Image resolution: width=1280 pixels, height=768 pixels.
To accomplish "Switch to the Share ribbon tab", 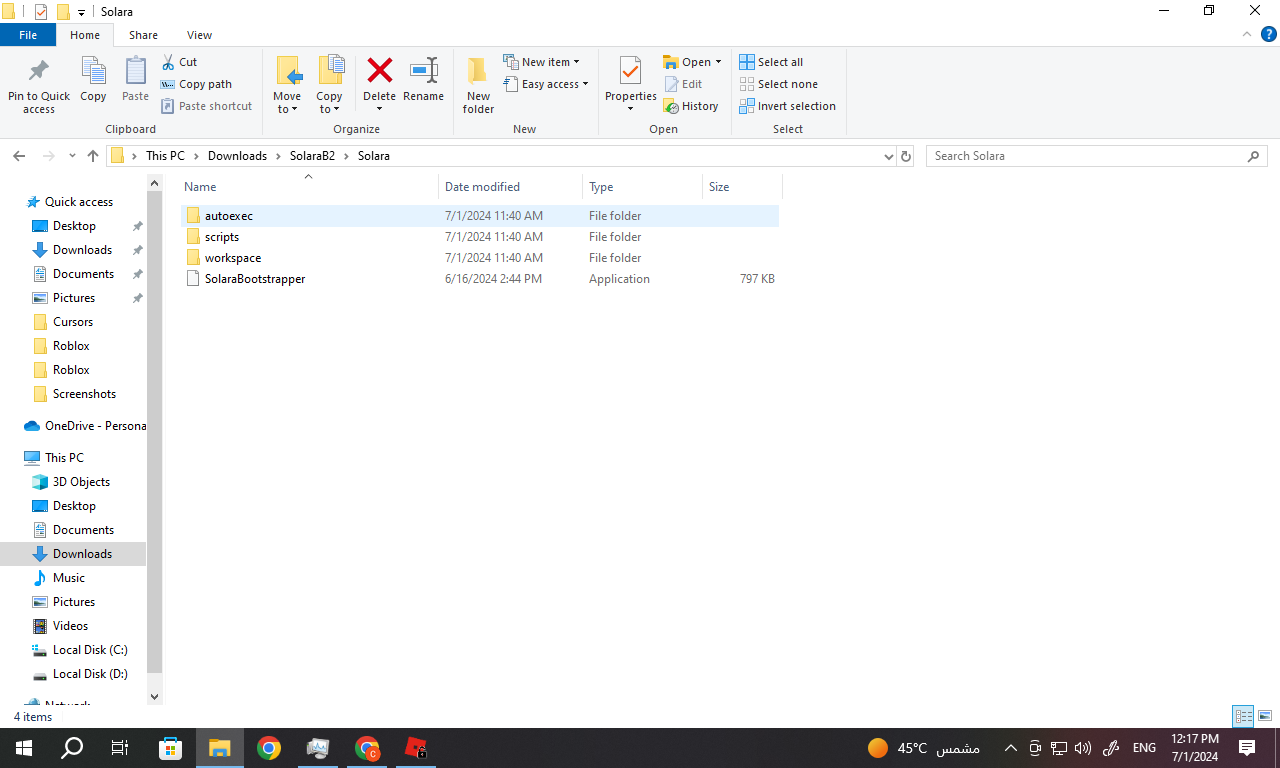I will [143, 35].
